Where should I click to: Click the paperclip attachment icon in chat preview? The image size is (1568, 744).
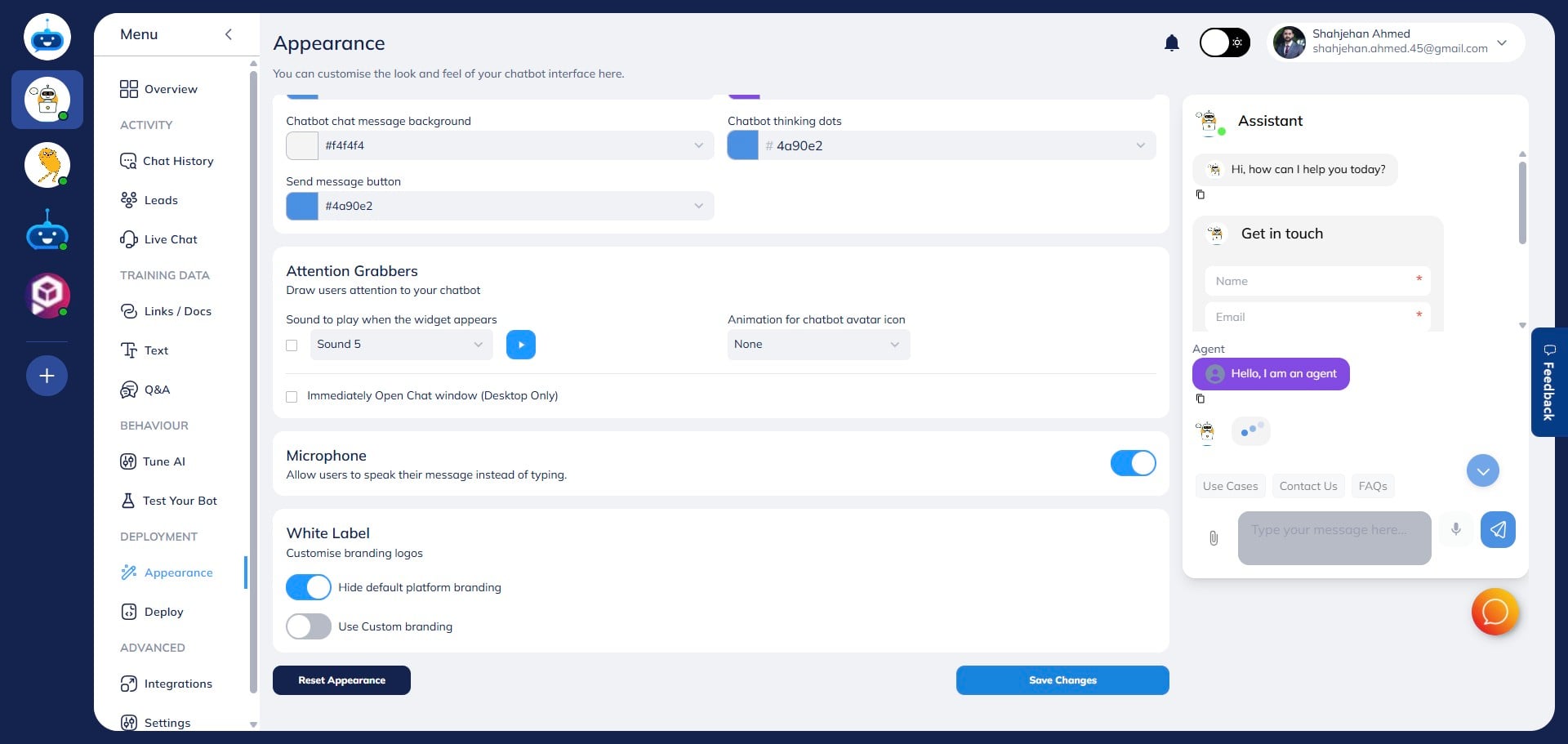point(1214,538)
